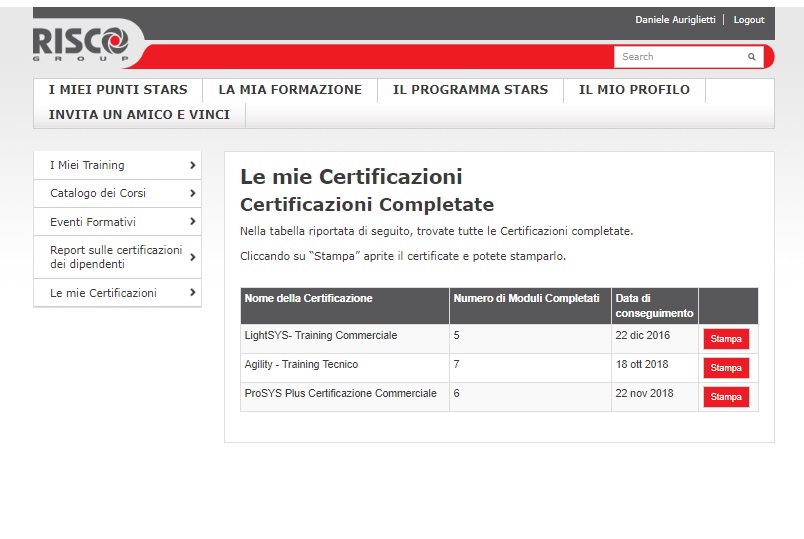Click chevron next to Eventi Formativi
The width and height of the screenshot is (804, 539).
point(193,222)
